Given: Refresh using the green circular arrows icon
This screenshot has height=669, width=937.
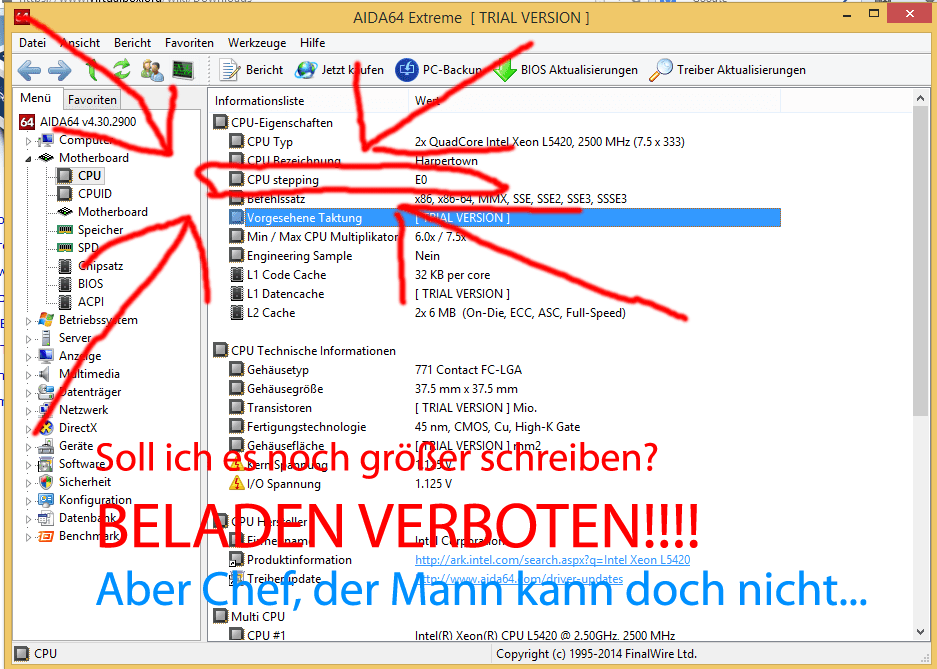Looking at the screenshot, I should coord(122,70).
